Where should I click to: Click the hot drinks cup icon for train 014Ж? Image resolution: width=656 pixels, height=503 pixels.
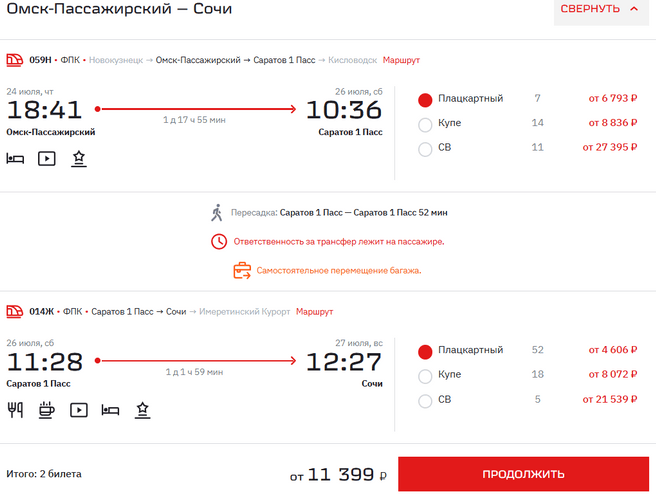[x=46, y=409]
